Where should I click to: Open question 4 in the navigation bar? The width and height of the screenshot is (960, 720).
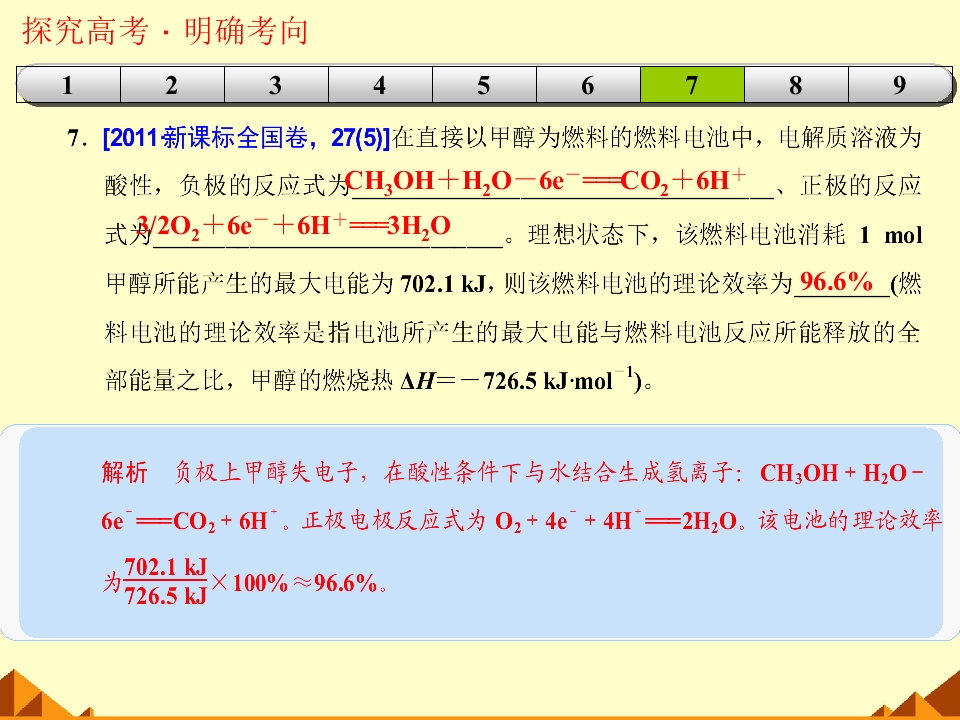click(380, 84)
